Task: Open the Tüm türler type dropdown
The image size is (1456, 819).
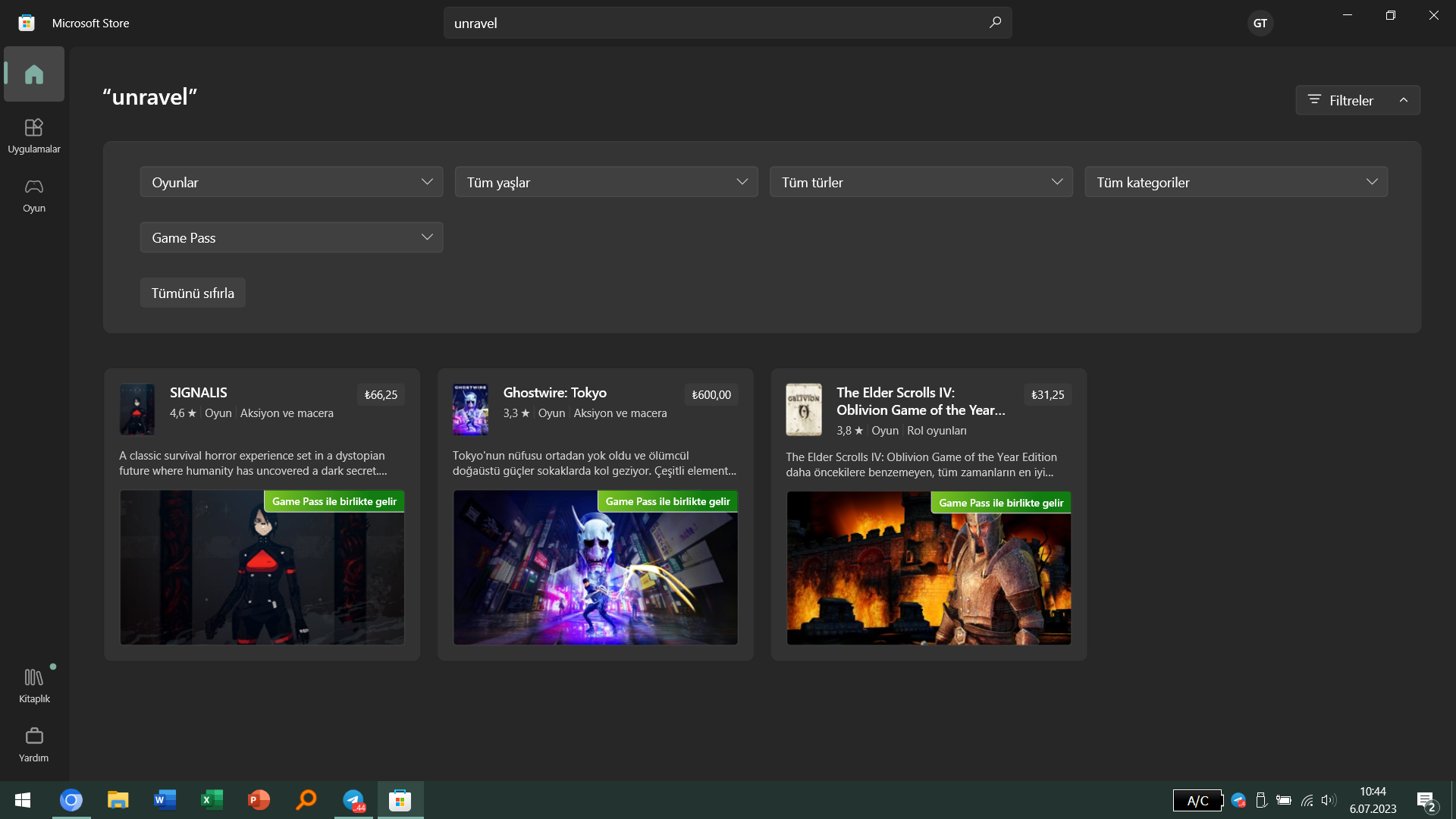Action: (921, 182)
